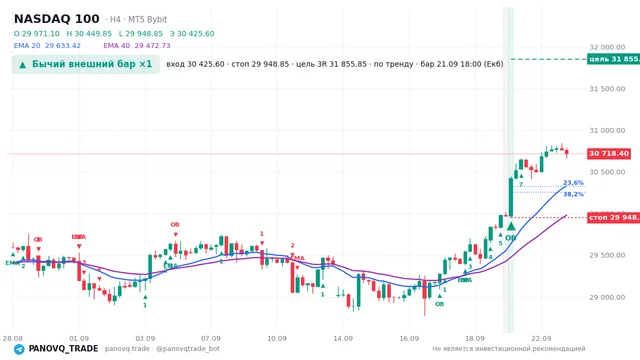This screenshot has height=360, width=640.
Task: Click the green number 5 marker on the rally
Action: (500, 243)
